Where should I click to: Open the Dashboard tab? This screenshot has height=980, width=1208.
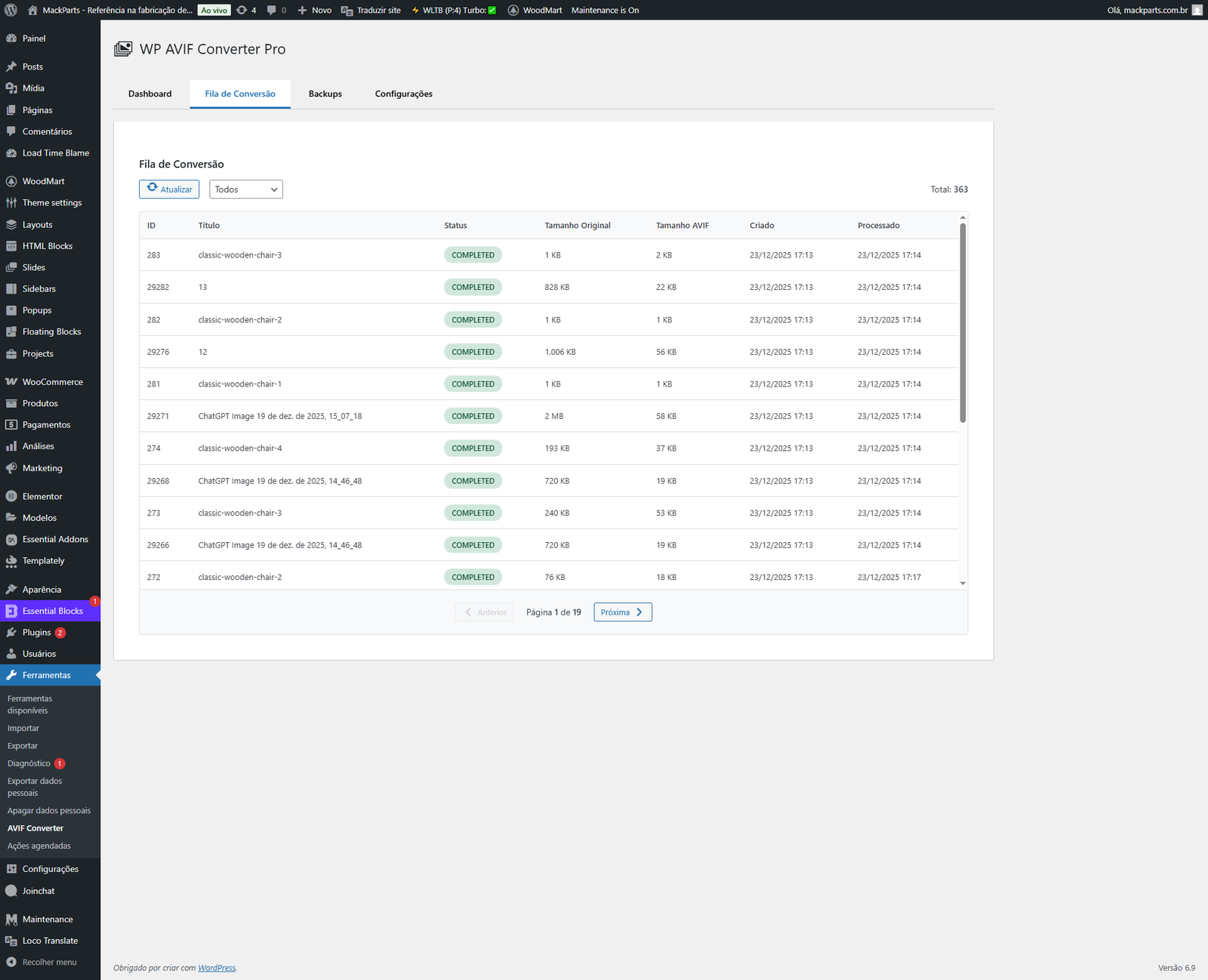coord(149,94)
